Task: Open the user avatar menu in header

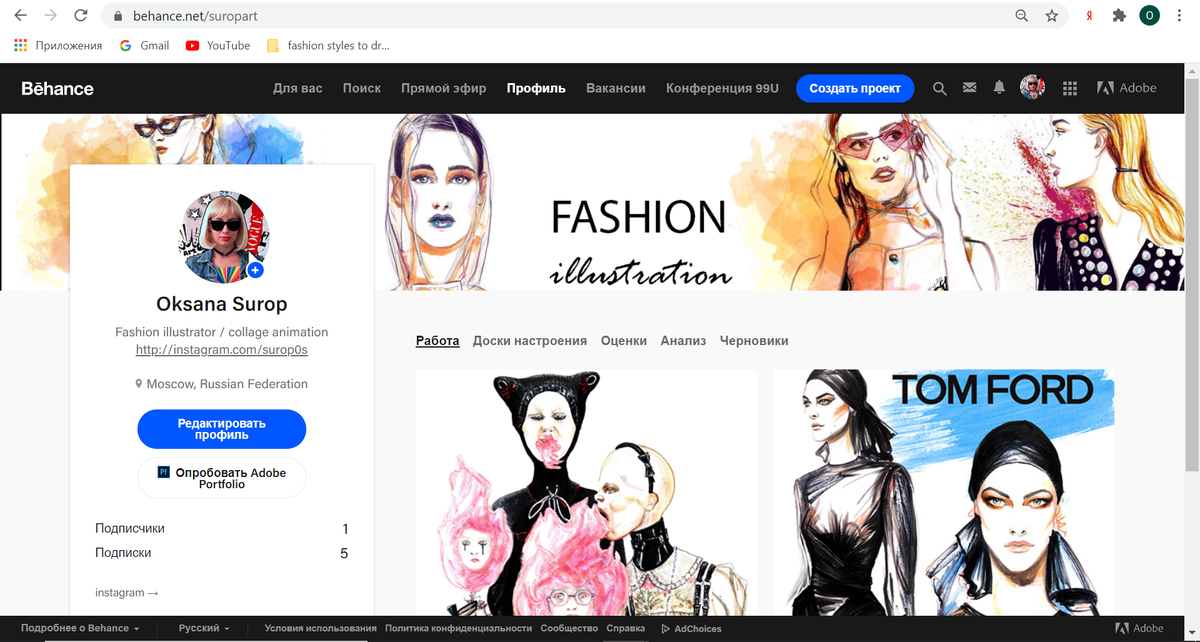Action: click(x=1032, y=88)
